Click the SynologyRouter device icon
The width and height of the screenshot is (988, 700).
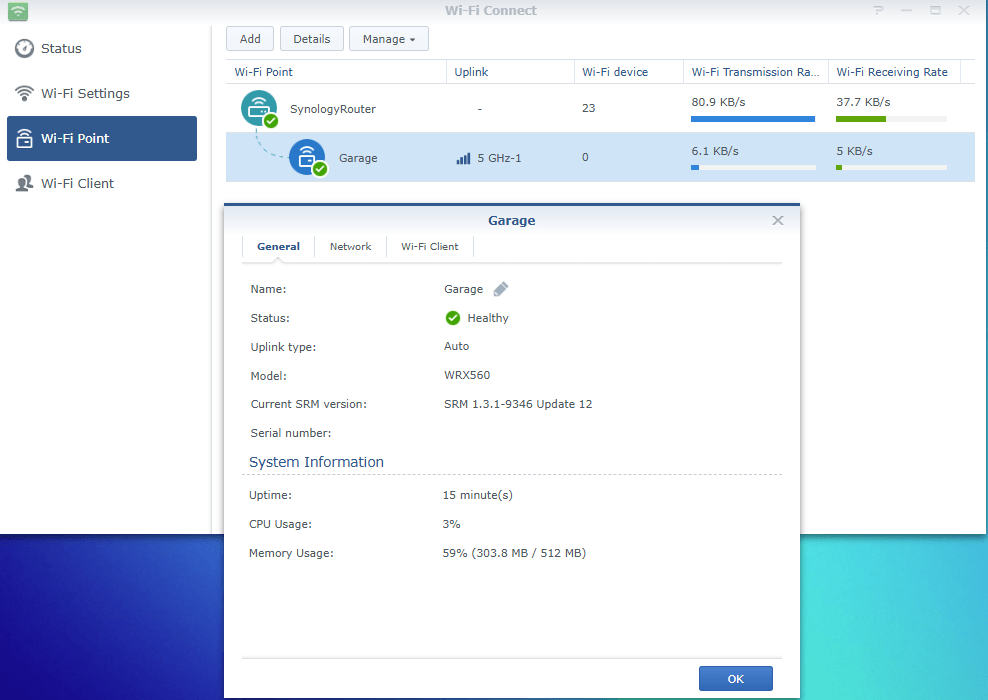(x=259, y=108)
